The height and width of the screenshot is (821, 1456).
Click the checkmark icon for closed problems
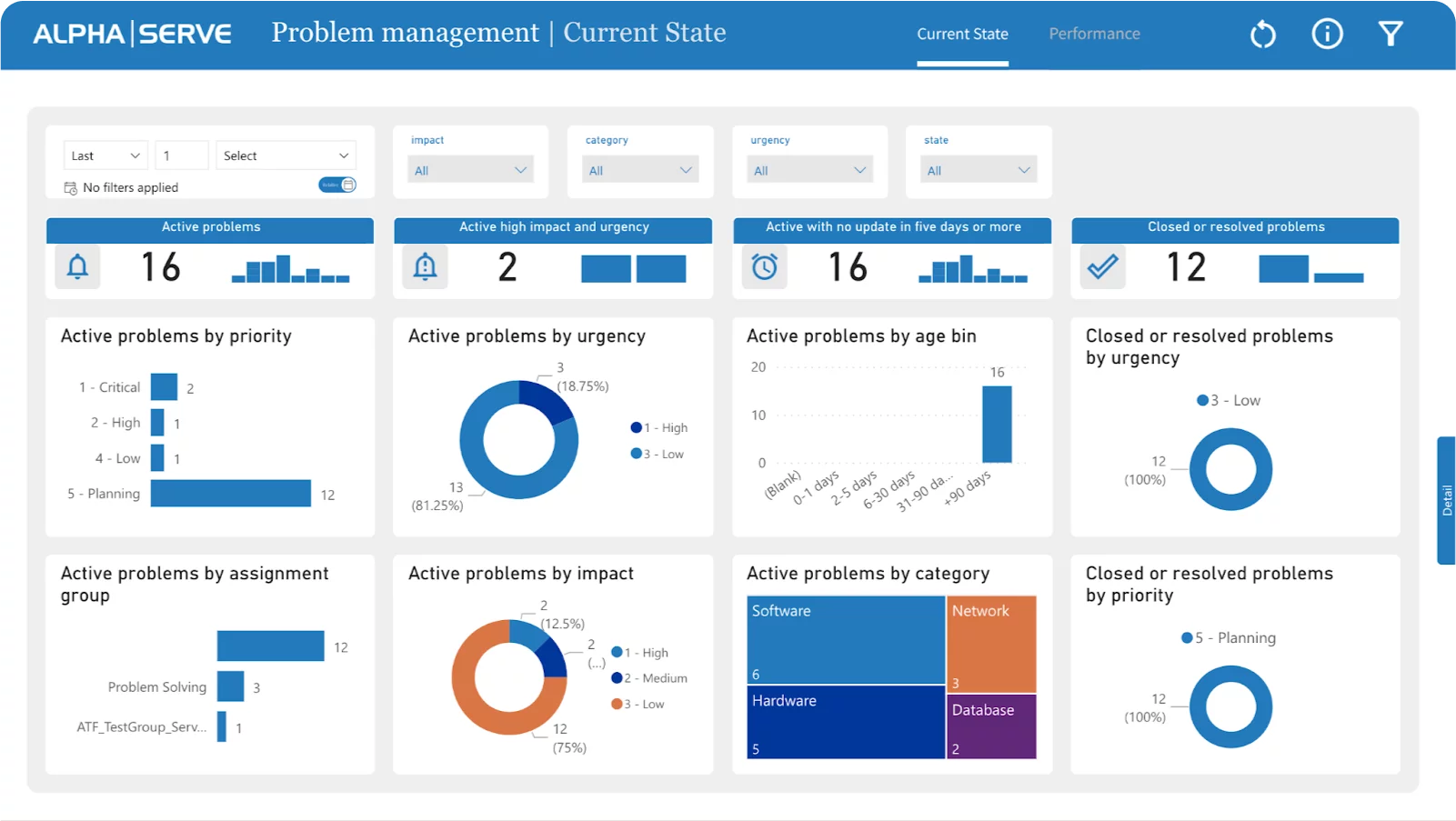click(1102, 267)
